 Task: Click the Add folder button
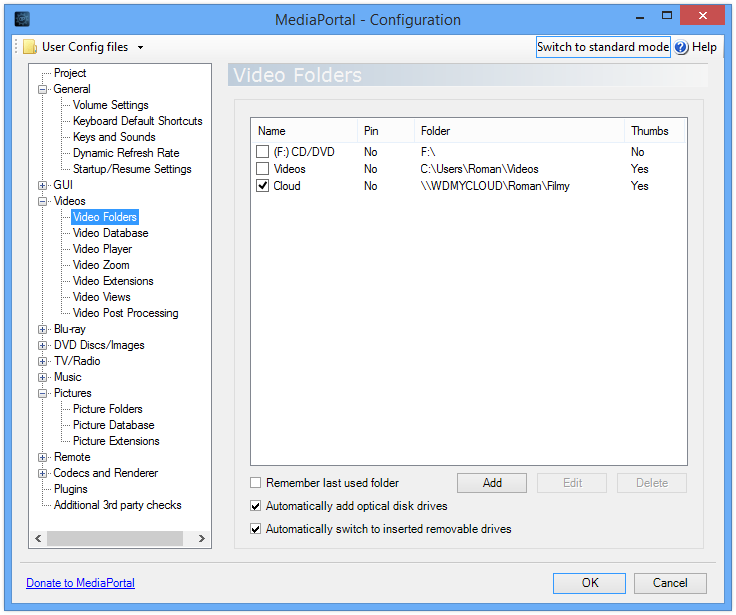492,483
